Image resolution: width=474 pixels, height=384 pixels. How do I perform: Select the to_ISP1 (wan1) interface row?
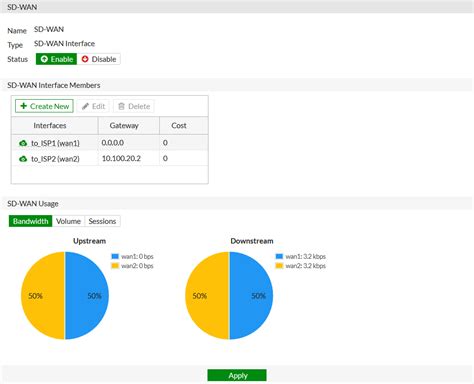click(110, 143)
